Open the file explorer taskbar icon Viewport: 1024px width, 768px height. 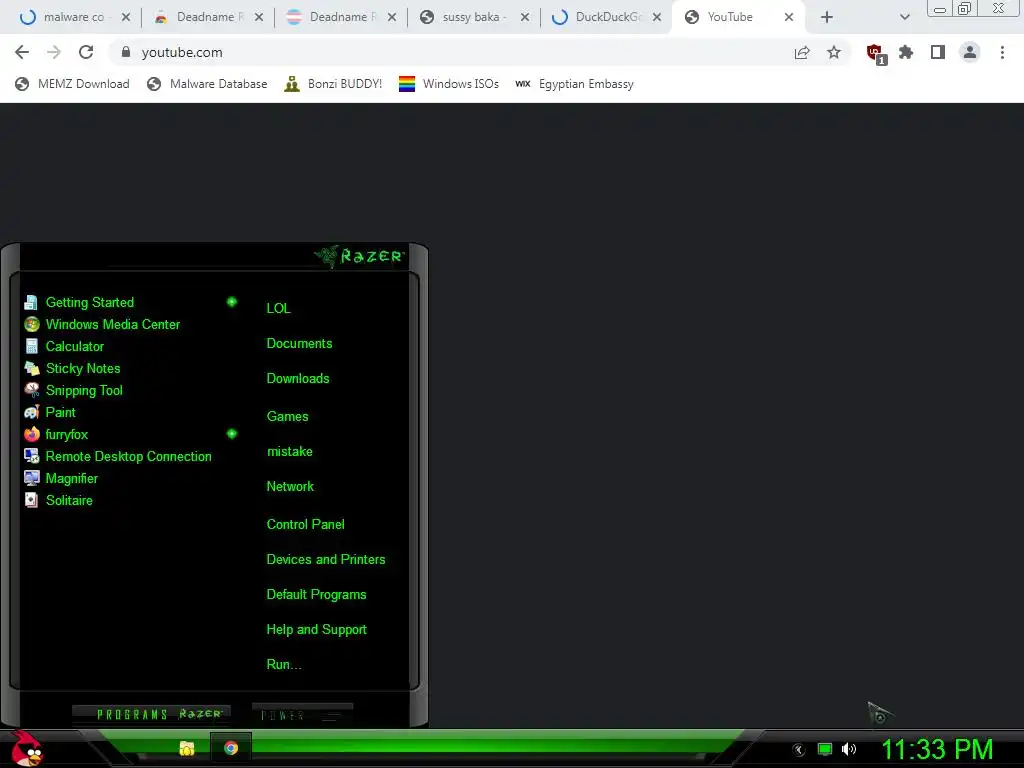187,748
